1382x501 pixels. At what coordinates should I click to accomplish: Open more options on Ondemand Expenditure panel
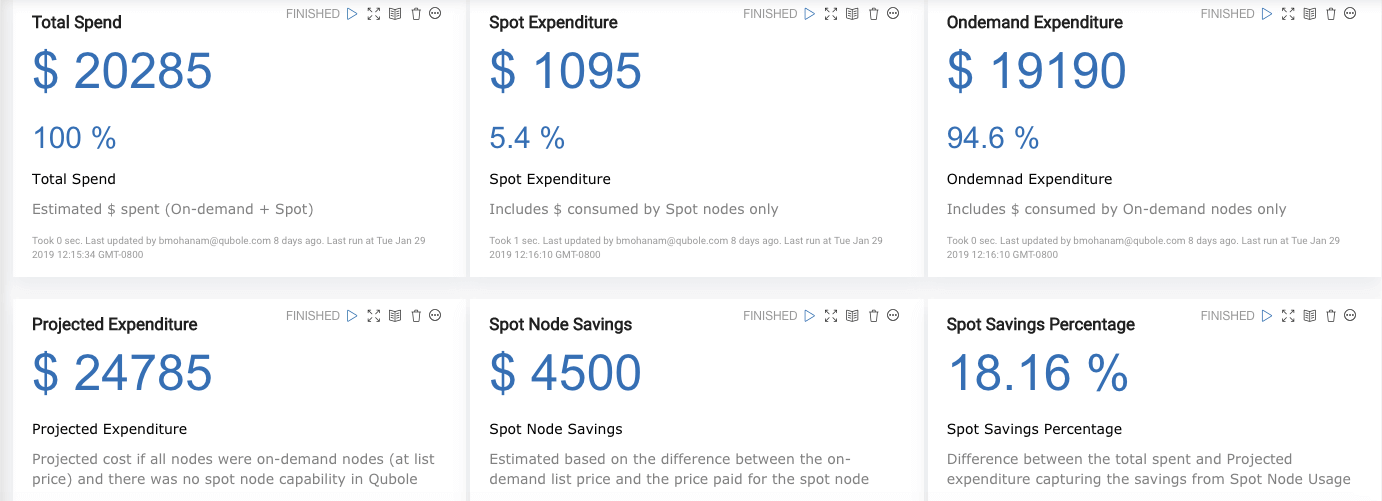tap(1350, 14)
